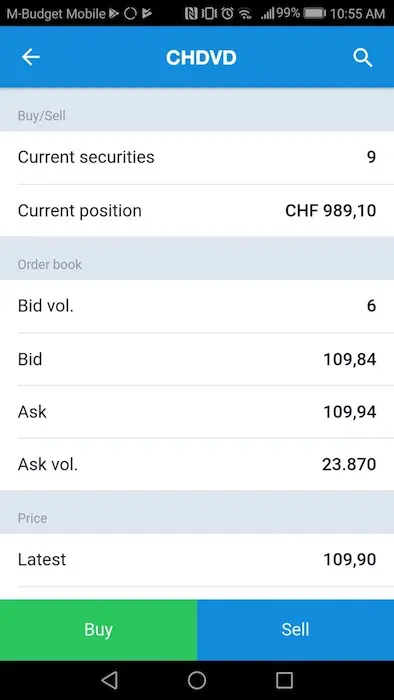The height and width of the screenshot is (700, 394).
Task: Tap the back arrow in header
Action: (31, 57)
